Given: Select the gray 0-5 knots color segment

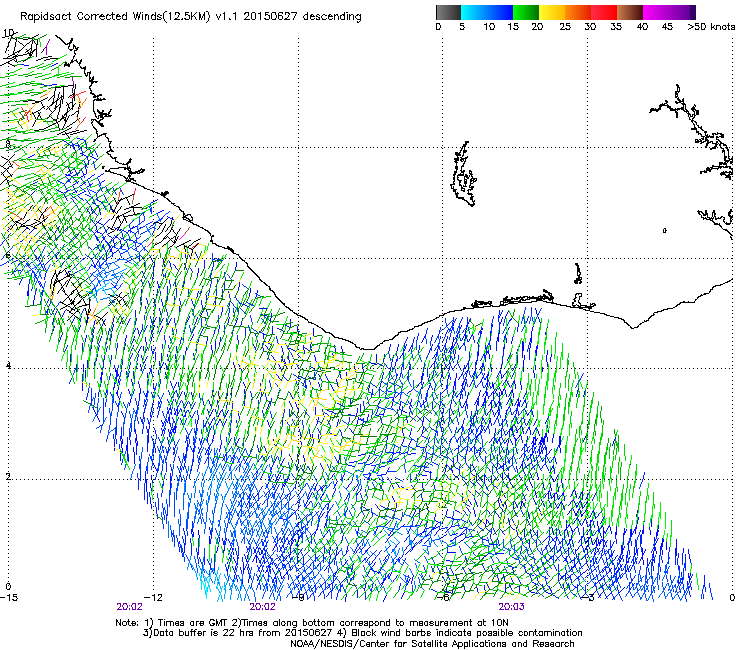Looking at the screenshot, I should coord(448,12).
